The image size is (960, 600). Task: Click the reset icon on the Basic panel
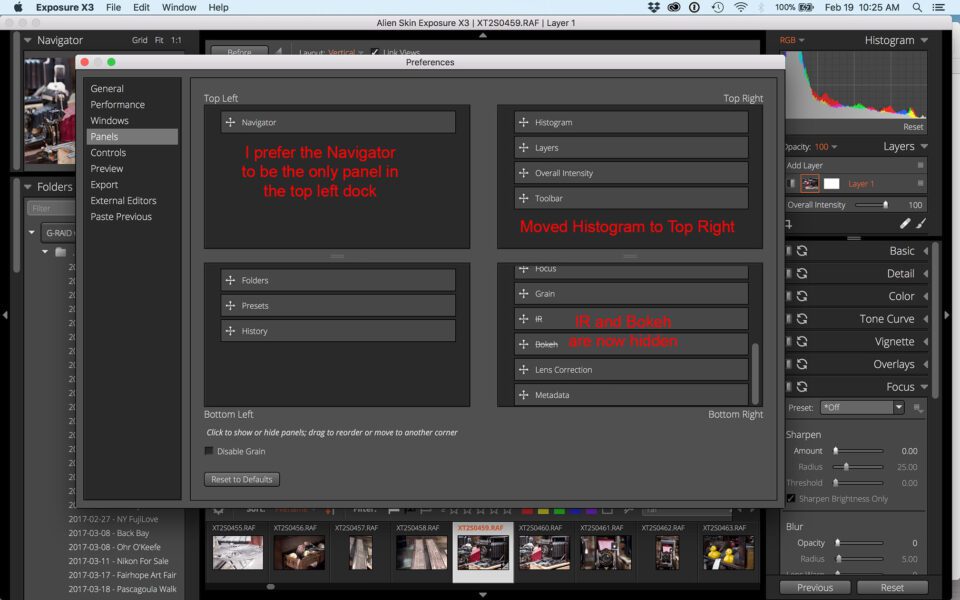802,251
